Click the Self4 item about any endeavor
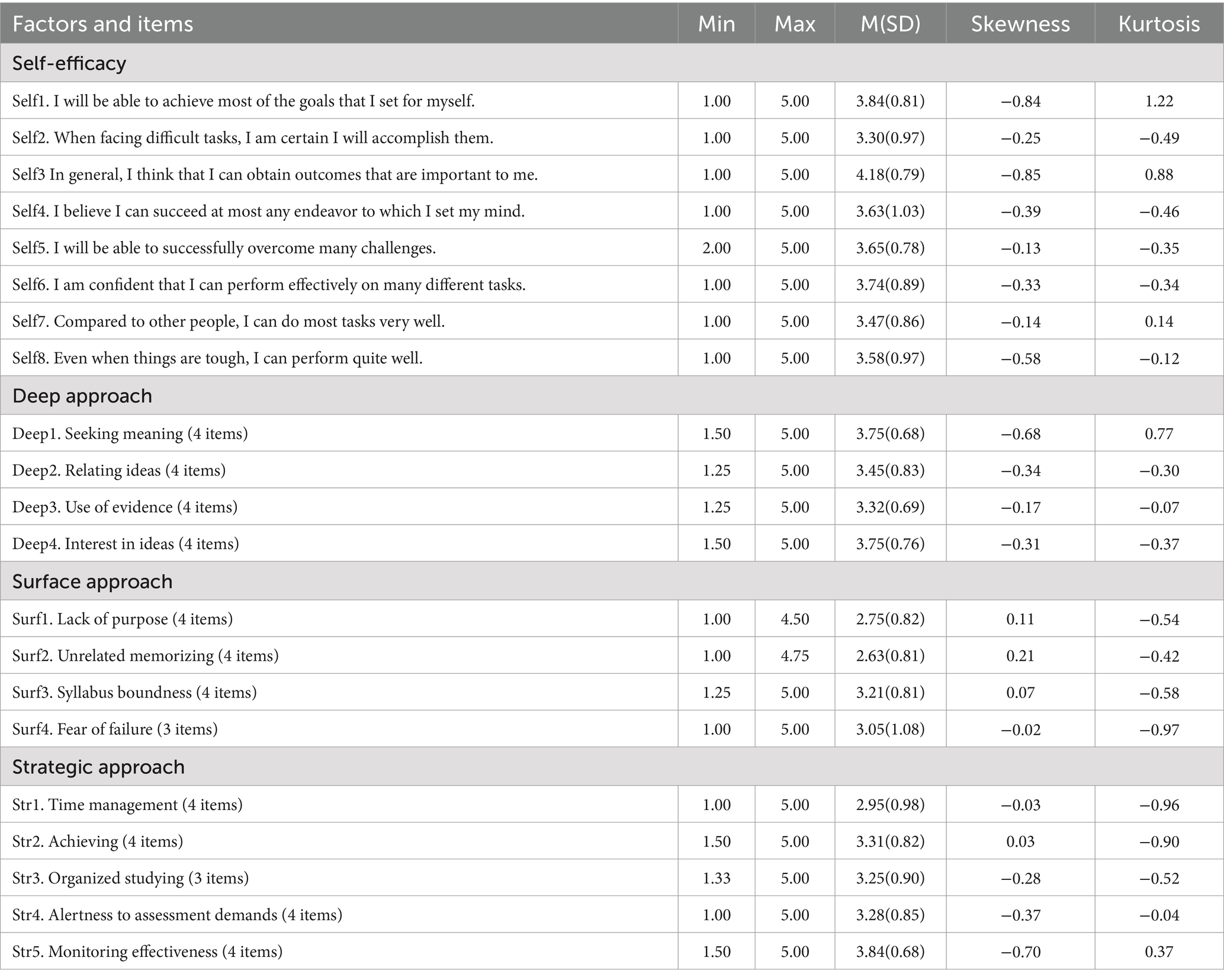 click(269, 211)
